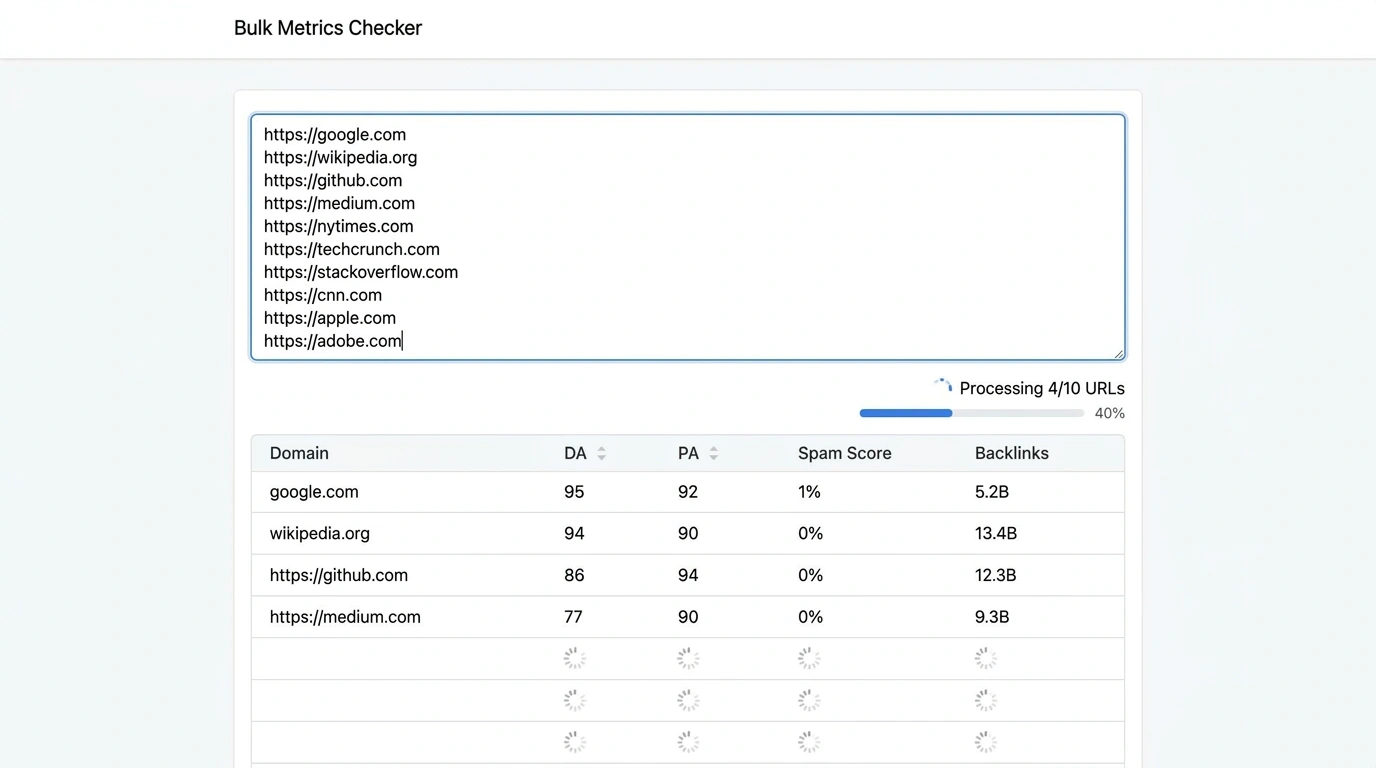Image resolution: width=1376 pixels, height=768 pixels.
Task: Click DA value 94 for wikipedia.org
Action: pos(574,533)
